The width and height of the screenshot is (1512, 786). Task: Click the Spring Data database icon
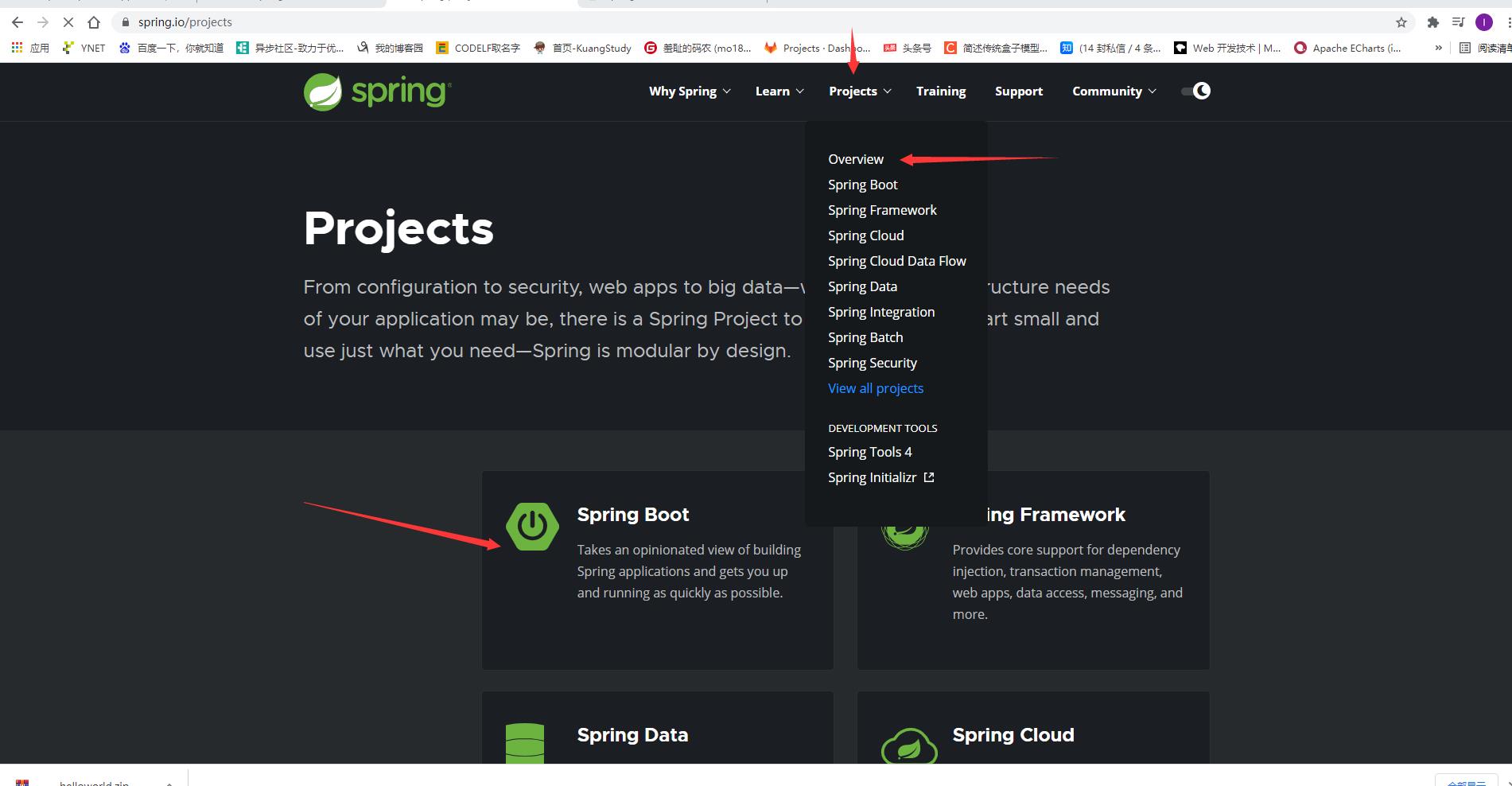(525, 743)
